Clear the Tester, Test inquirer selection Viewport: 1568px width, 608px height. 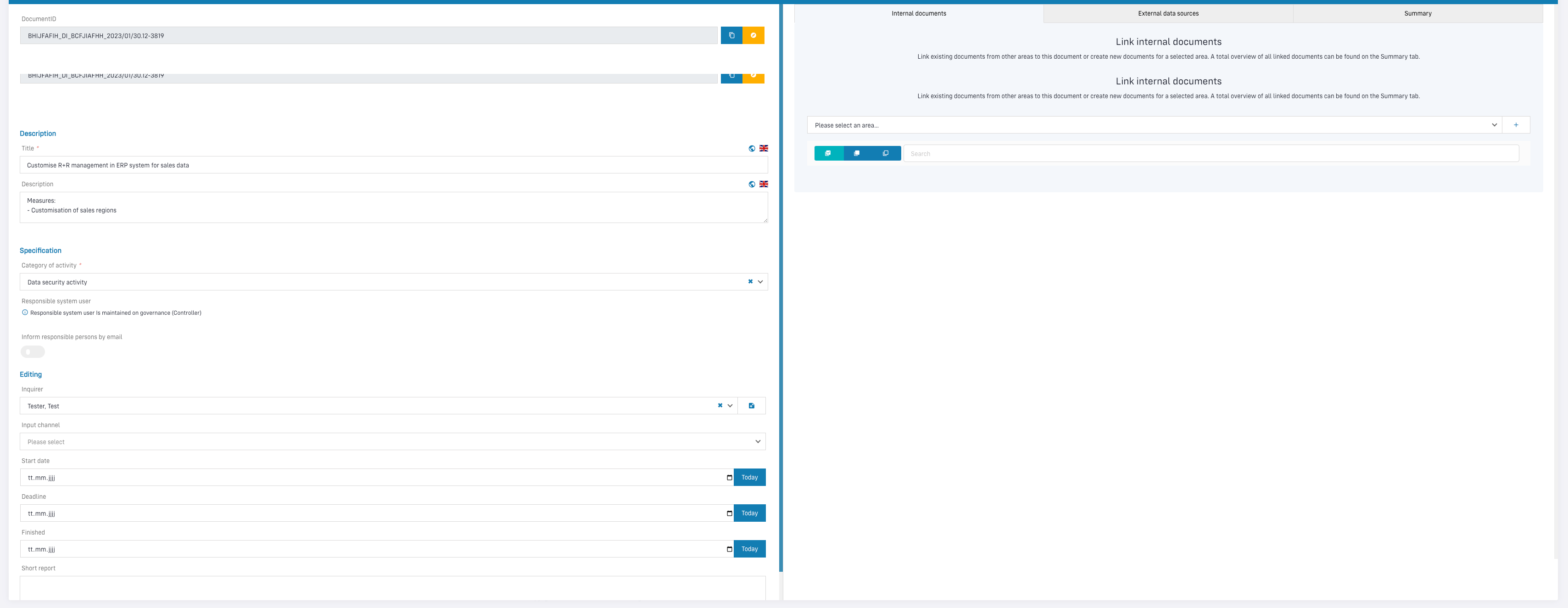click(720, 405)
